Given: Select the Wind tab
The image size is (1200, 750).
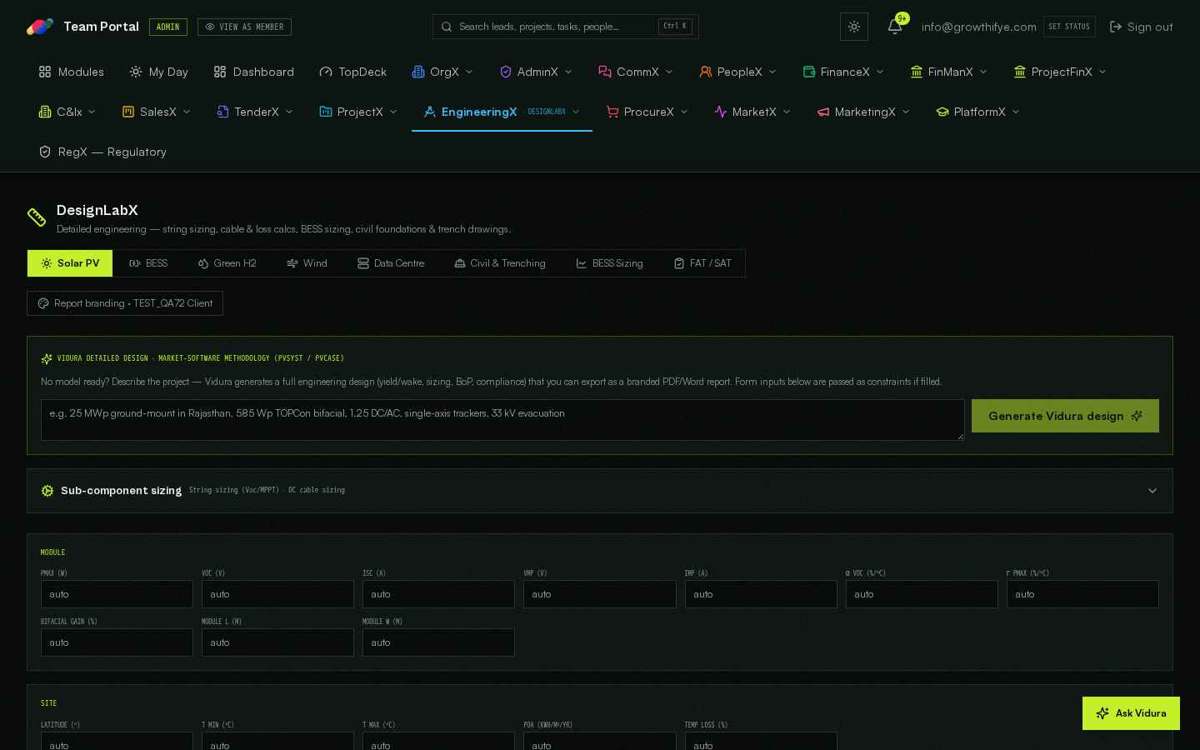Looking at the screenshot, I should point(307,263).
